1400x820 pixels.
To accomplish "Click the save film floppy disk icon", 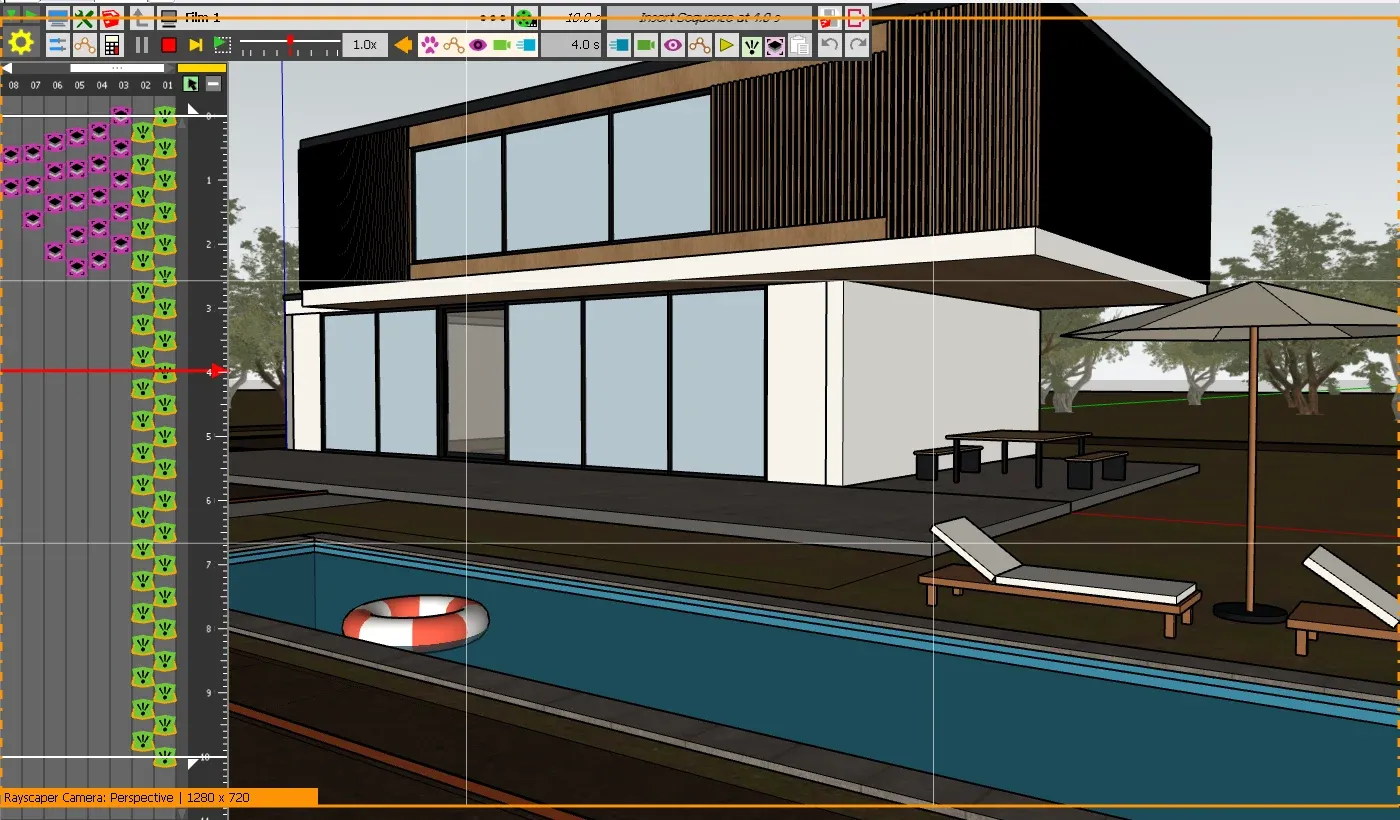I will (x=829, y=18).
